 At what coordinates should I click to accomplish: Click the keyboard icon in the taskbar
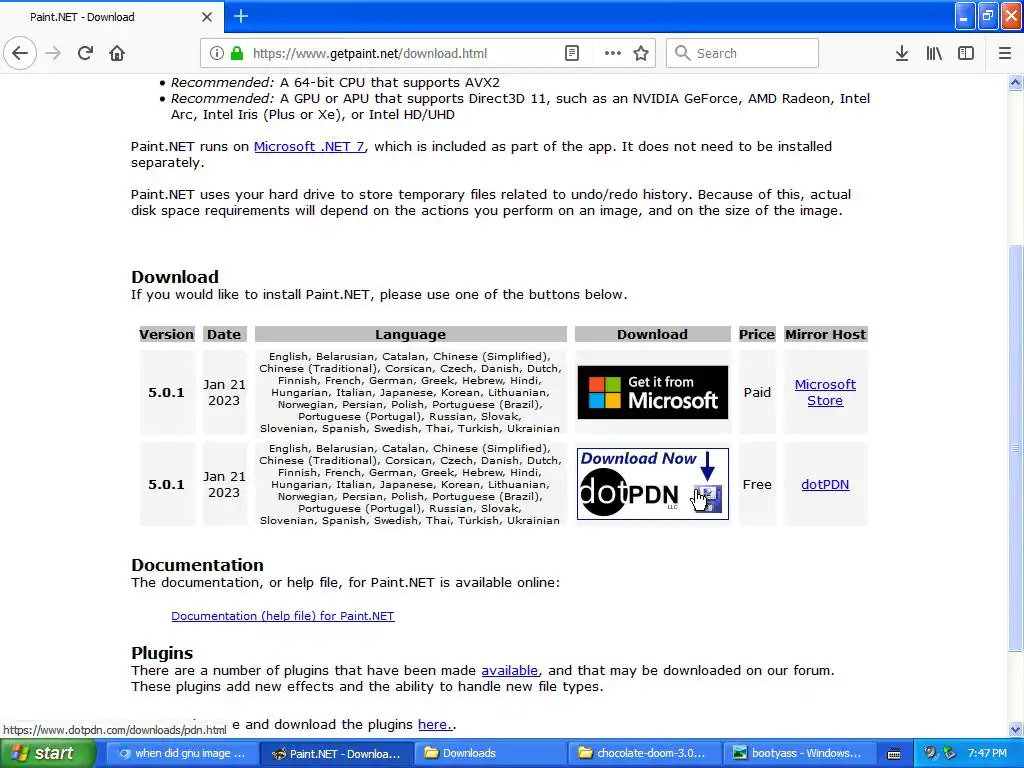[x=894, y=754]
